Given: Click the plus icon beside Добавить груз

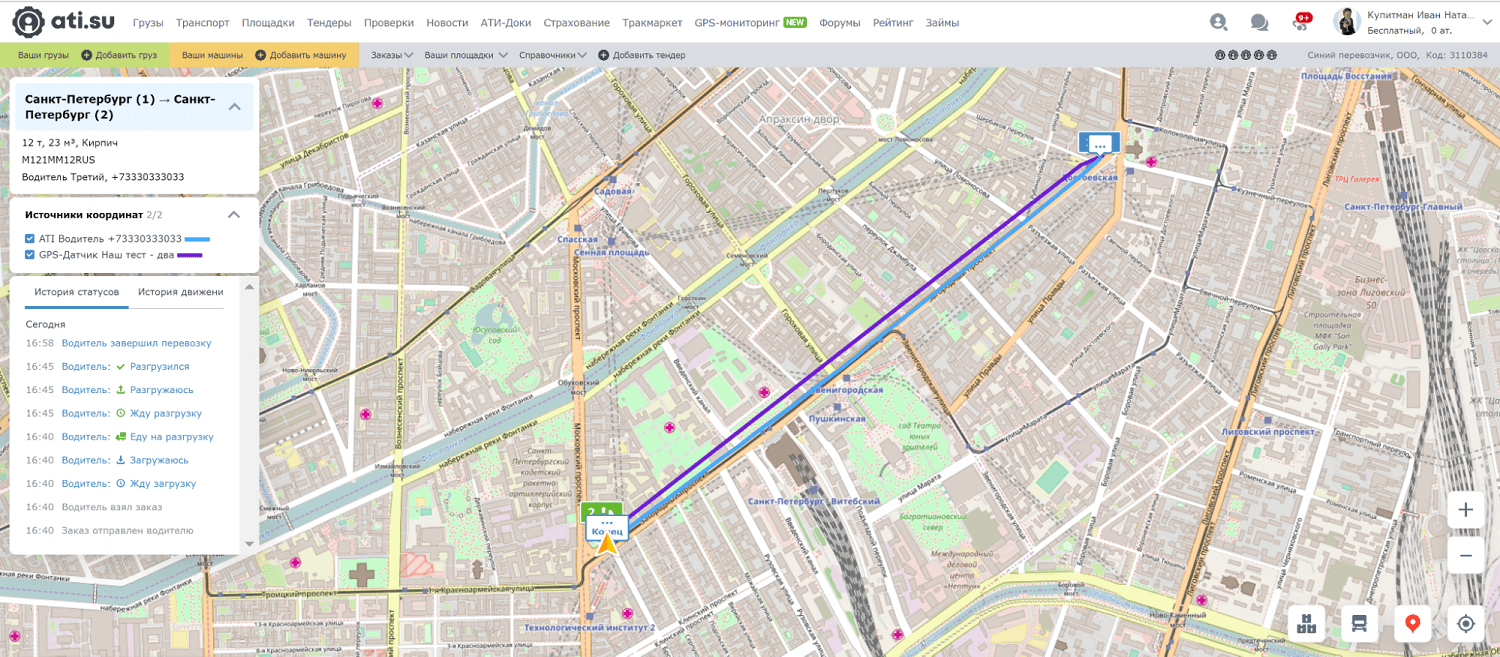Looking at the screenshot, I should 86,55.
